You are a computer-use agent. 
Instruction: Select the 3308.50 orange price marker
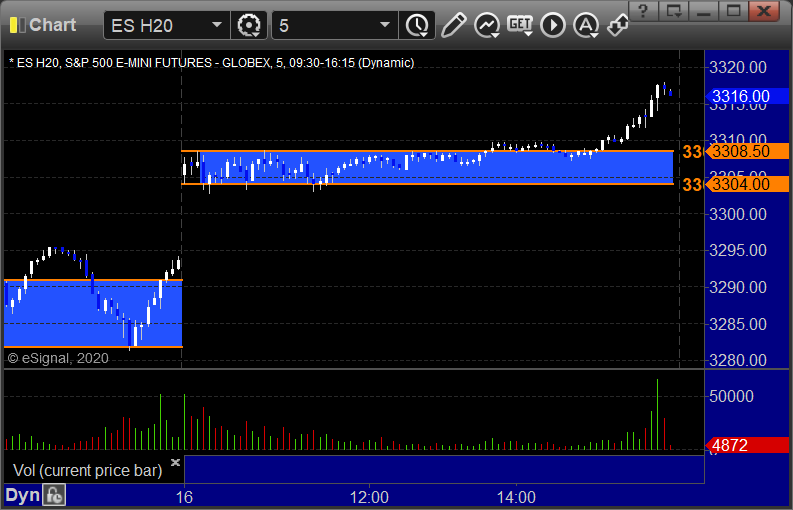(x=746, y=151)
